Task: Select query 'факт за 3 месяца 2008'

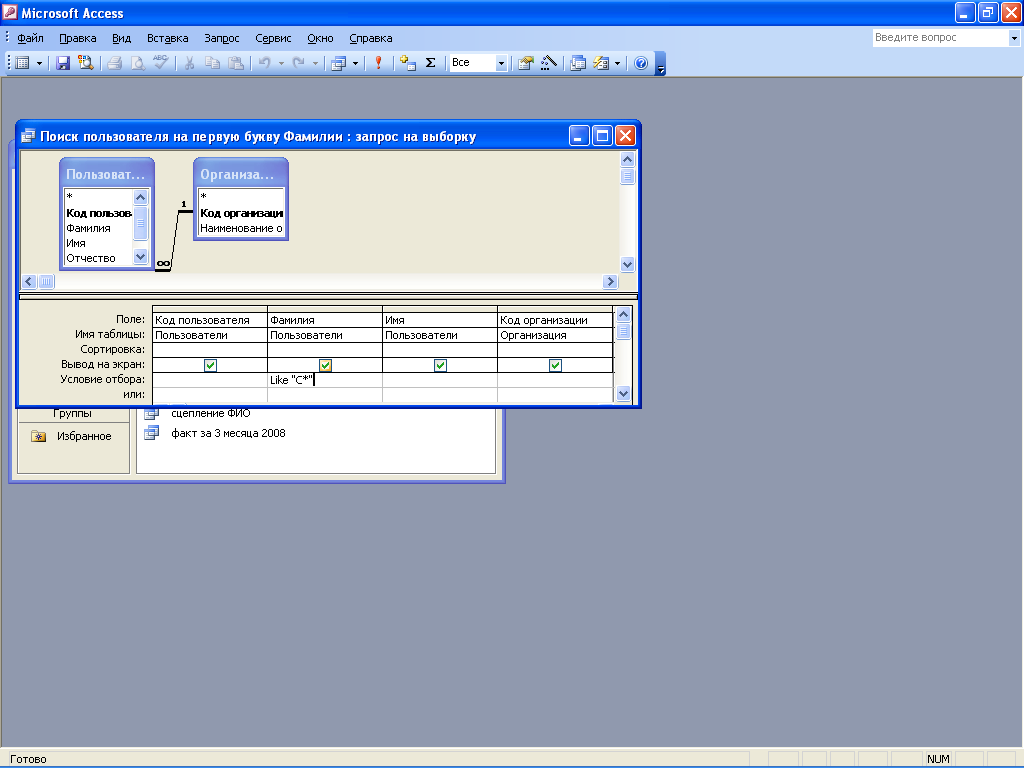Action: click(x=228, y=433)
